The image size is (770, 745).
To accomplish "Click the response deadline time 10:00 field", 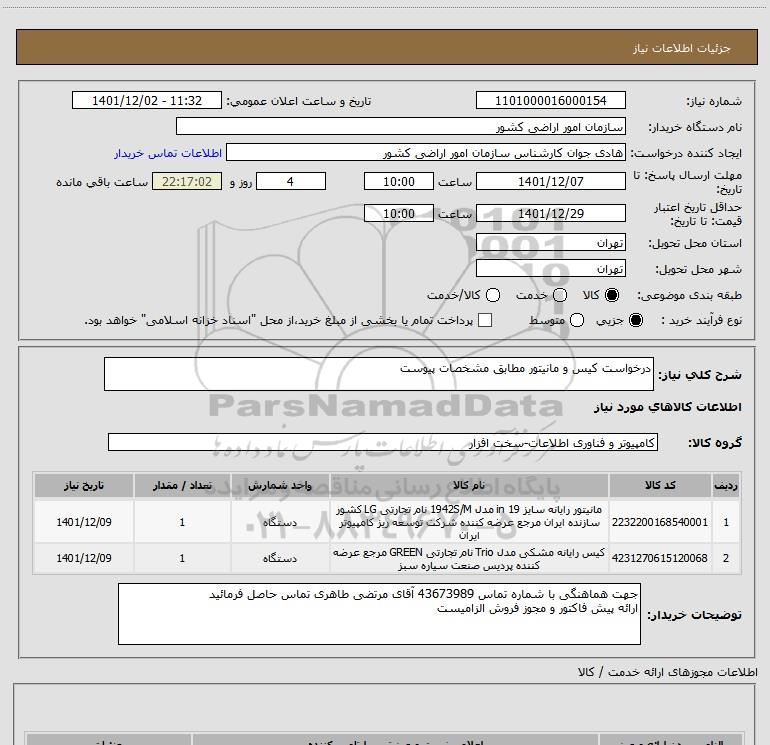I will pos(399,181).
